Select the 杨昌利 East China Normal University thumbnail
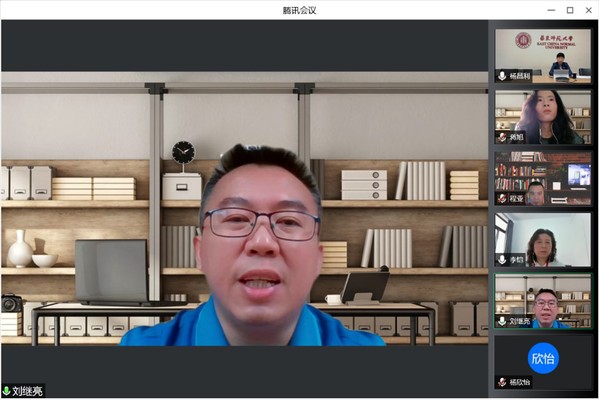 pos(543,56)
